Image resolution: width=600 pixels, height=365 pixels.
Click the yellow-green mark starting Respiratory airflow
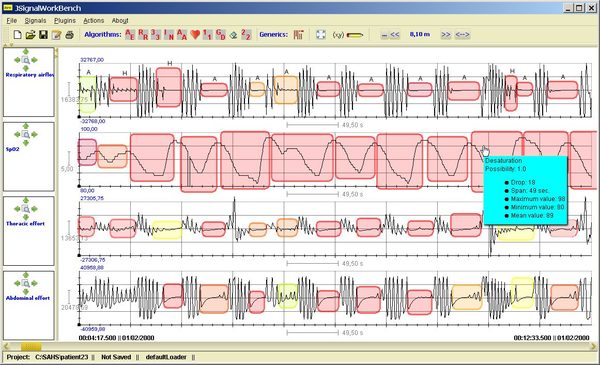tap(87, 94)
